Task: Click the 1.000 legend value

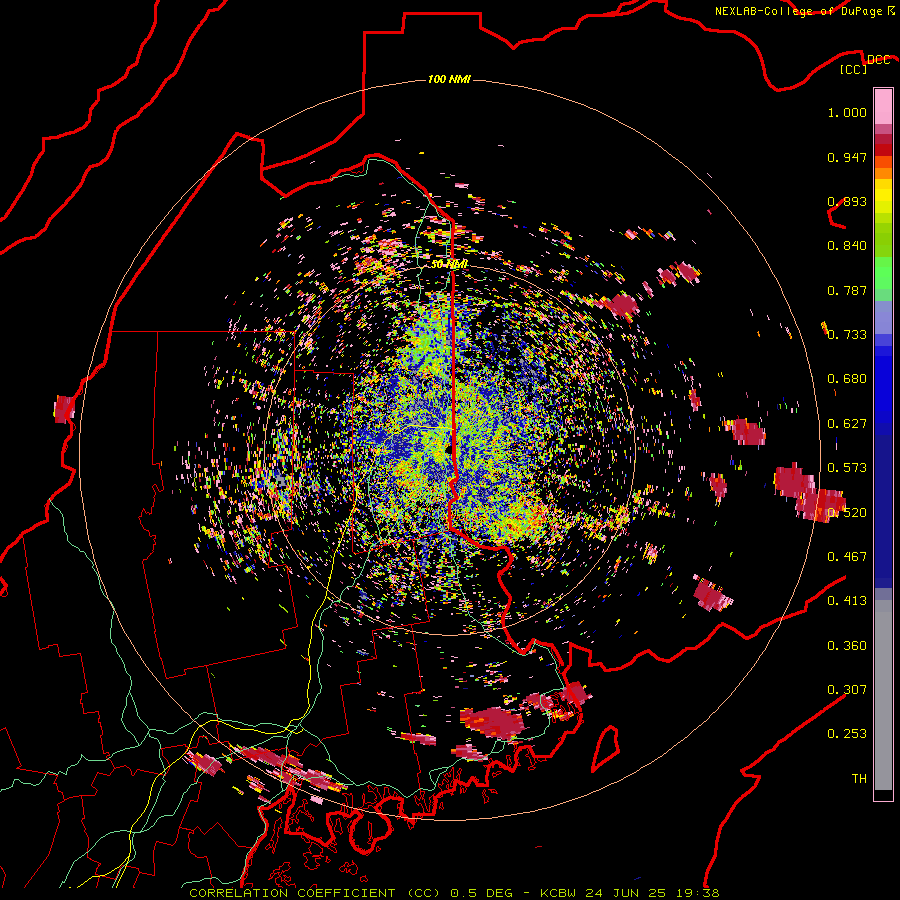Action: (847, 112)
